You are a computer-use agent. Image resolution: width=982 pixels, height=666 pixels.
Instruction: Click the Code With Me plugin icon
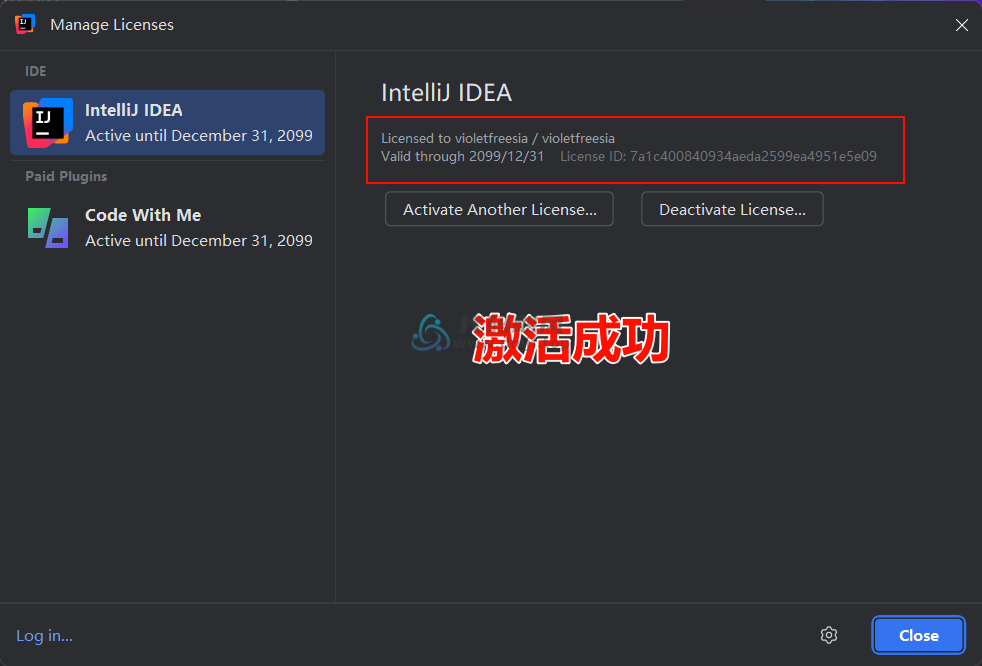coord(48,227)
